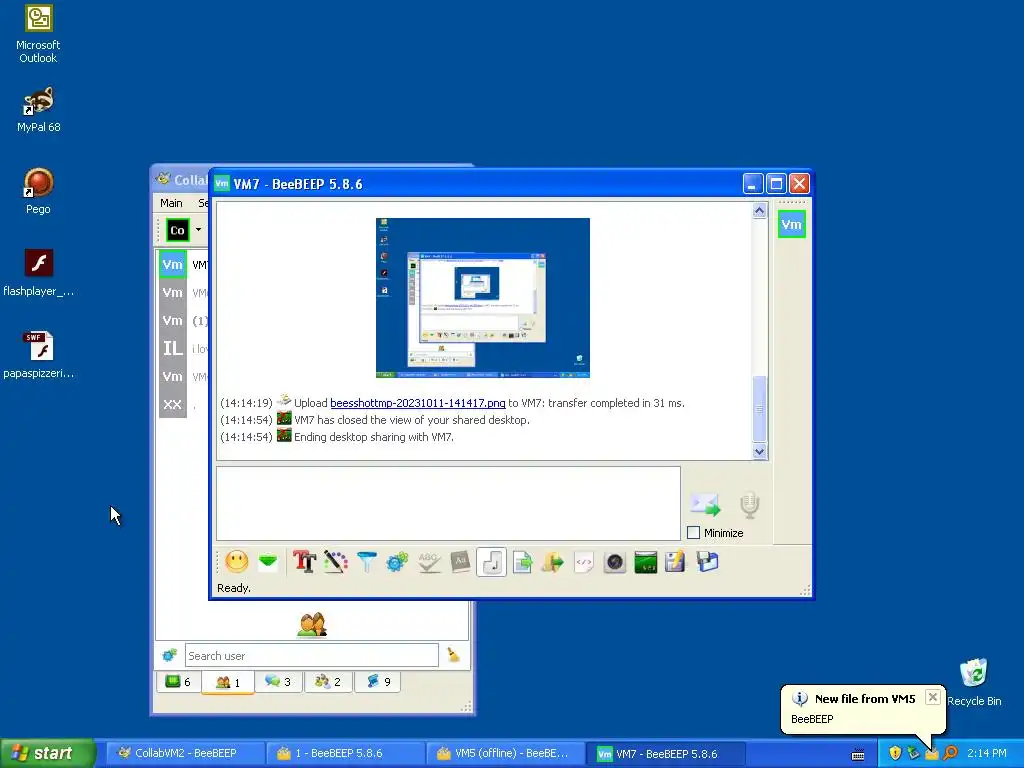Click the blue funnel filter messages icon
This screenshot has height=768, width=1024.
(x=367, y=562)
